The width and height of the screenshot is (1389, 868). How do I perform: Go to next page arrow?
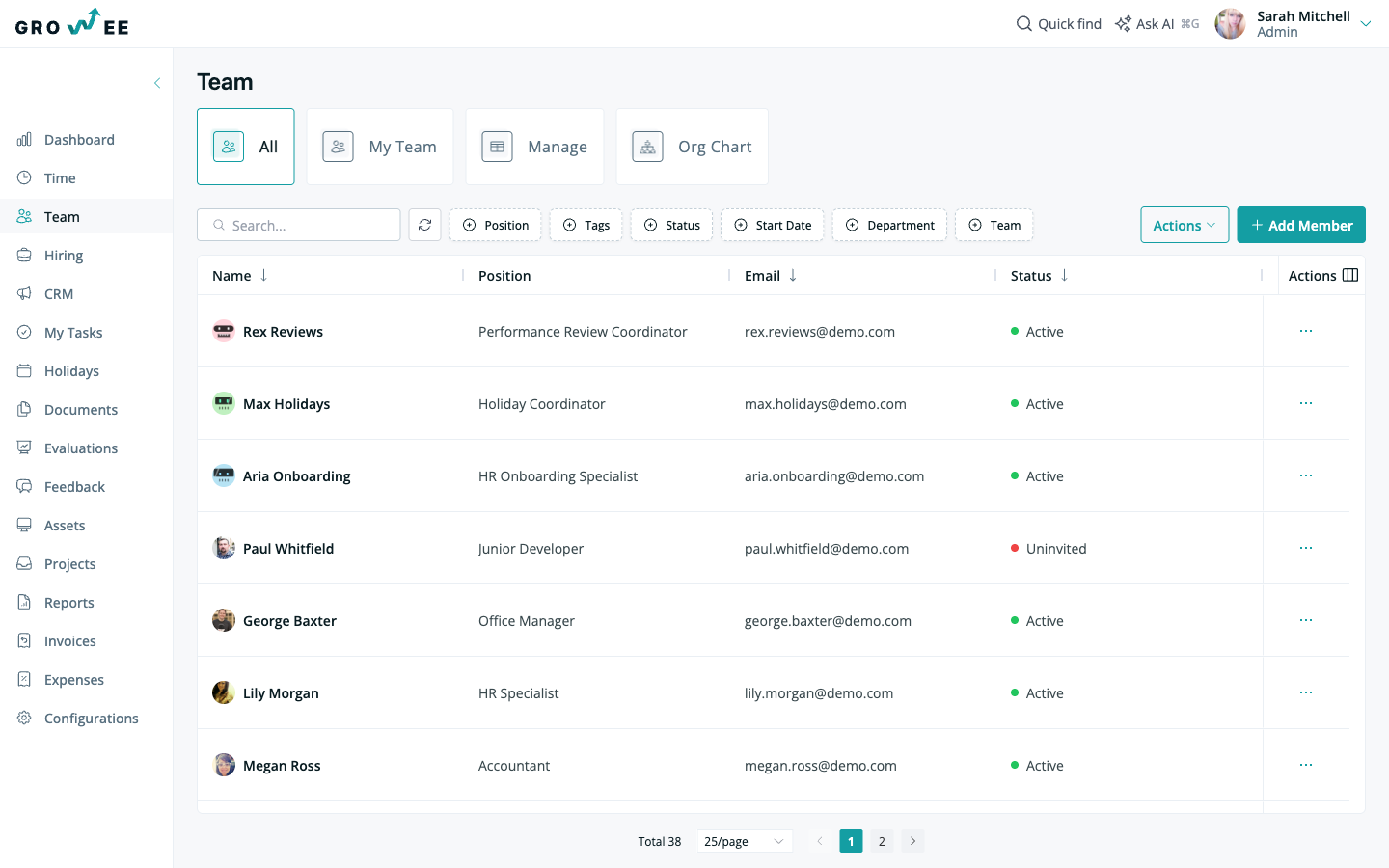(912, 841)
